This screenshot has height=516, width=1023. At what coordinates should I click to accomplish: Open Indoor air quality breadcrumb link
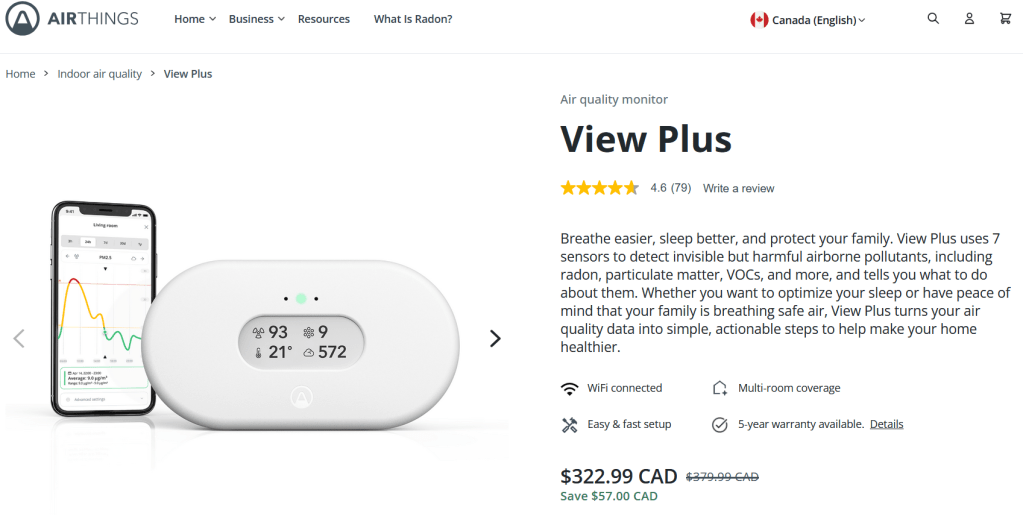pos(100,74)
